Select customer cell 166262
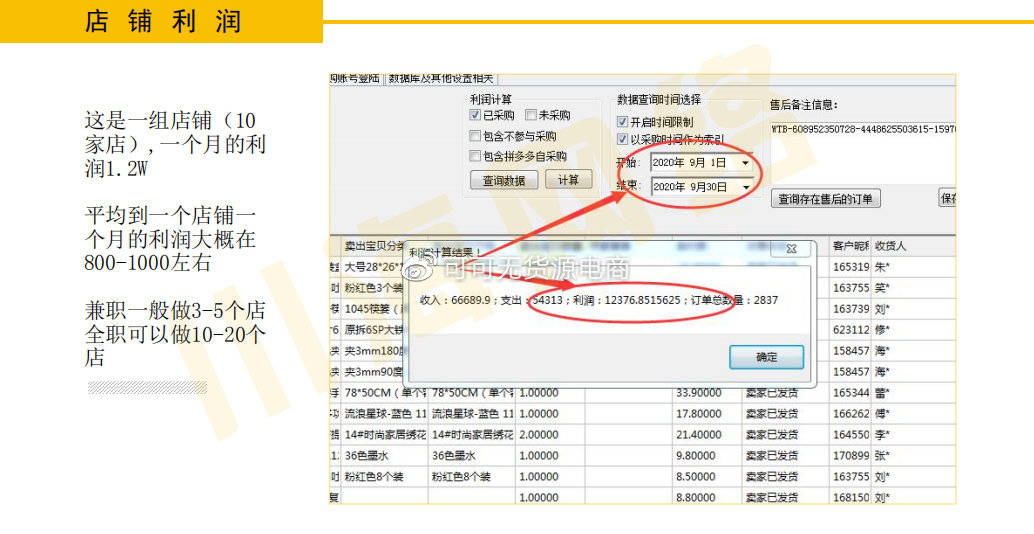This screenshot has height=534, width=1034. [851, 414]
